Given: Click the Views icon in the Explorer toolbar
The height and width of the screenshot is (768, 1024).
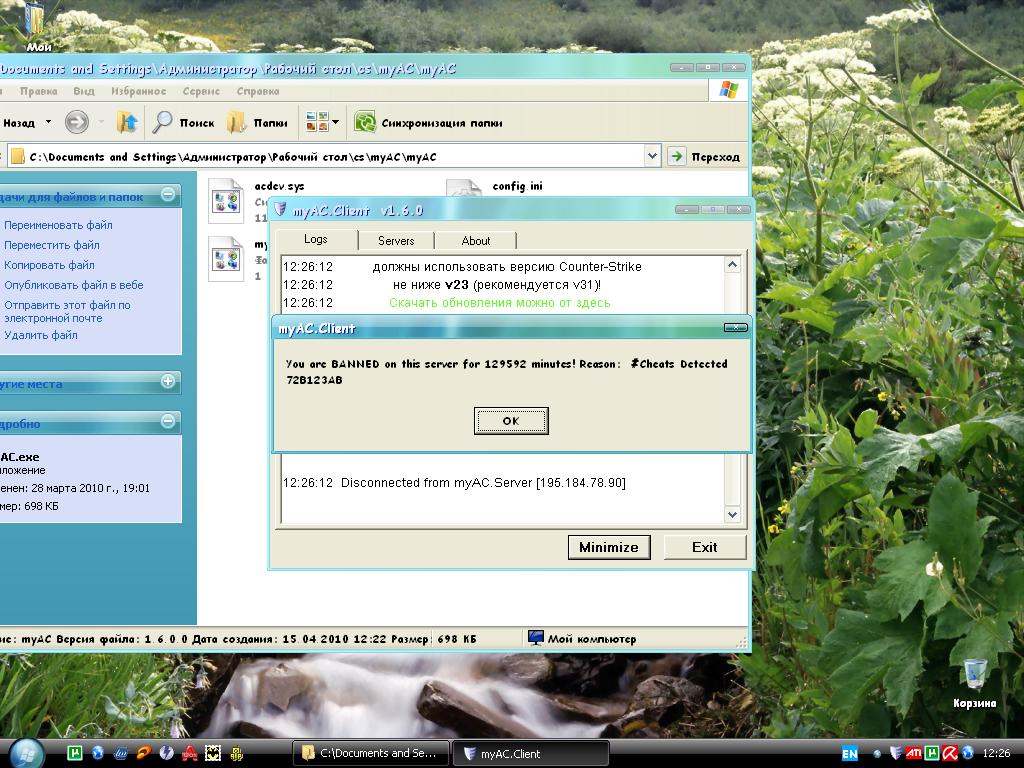Looking at the screenshot, I should click(x=317, y=122).
